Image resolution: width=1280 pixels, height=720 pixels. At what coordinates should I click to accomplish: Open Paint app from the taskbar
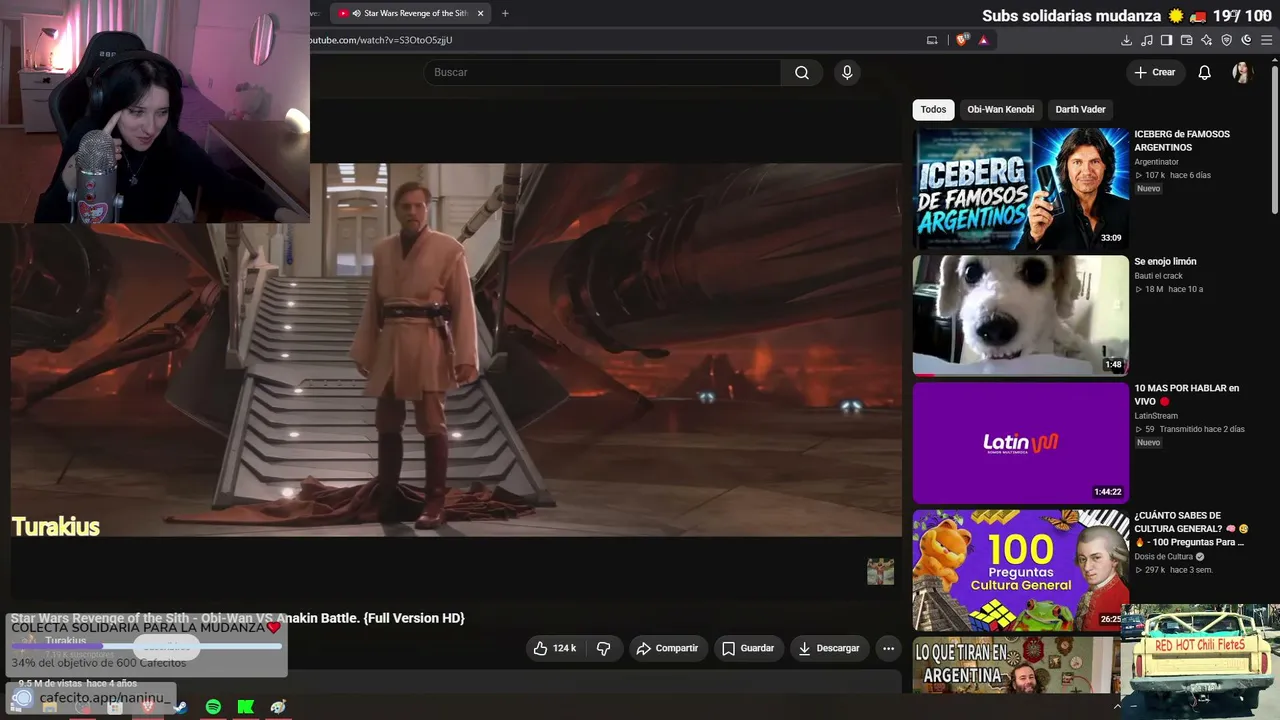[278, 707]
